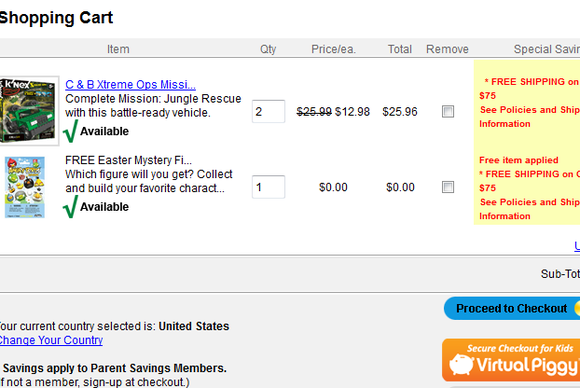580x388 pixels.
Task: Open See Policies and Shipping Information in the first savings note
Action: (x=529, y=117)
